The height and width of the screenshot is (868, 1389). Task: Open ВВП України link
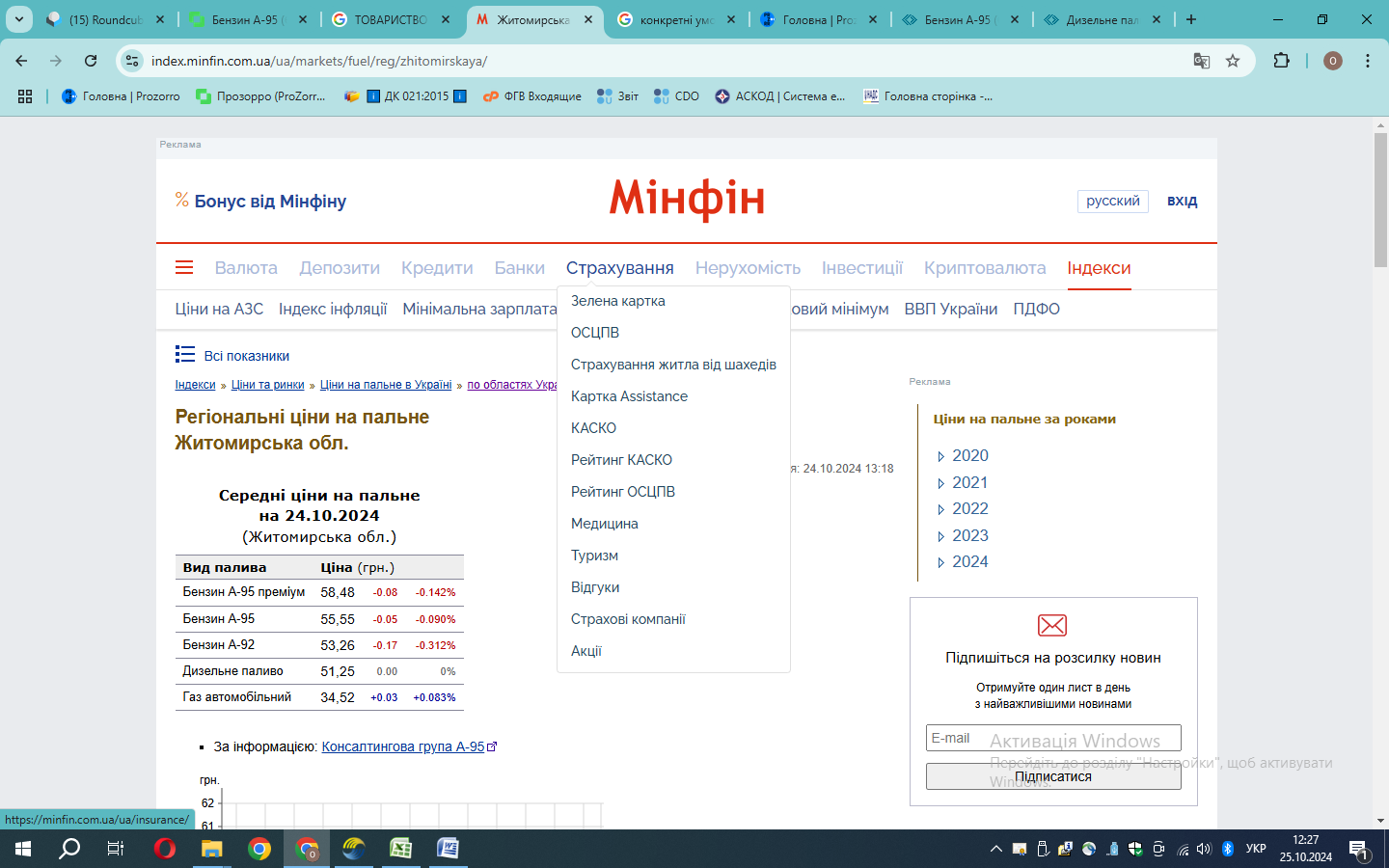[x=951, y=309]
